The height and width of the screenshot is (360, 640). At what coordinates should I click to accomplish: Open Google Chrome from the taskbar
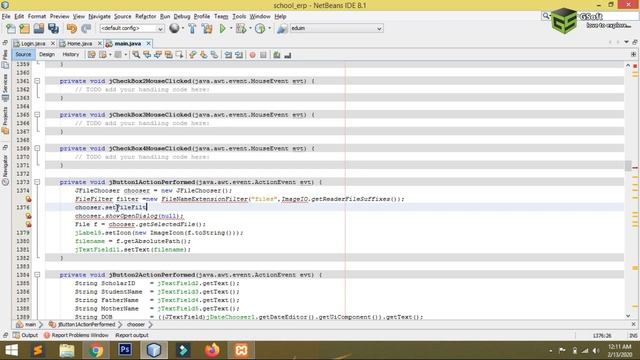pyautogui.click(x=96, y=350)
